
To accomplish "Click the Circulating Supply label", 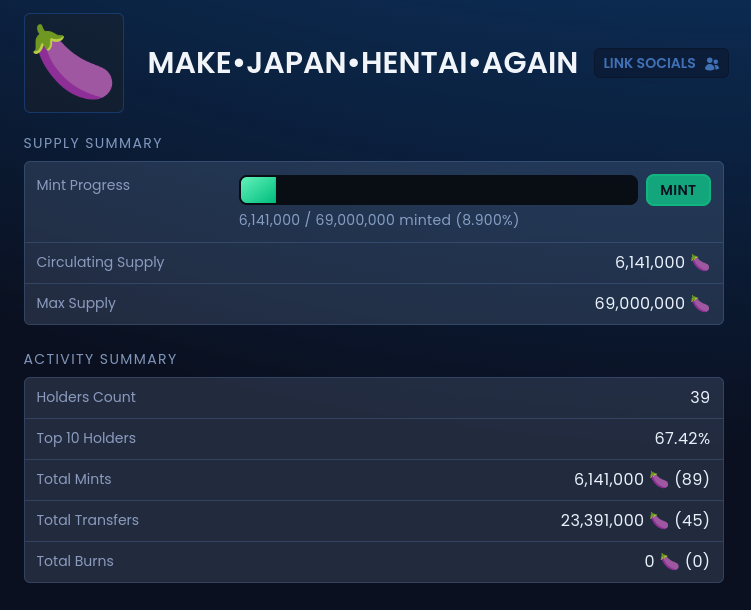I will (100, 262).
